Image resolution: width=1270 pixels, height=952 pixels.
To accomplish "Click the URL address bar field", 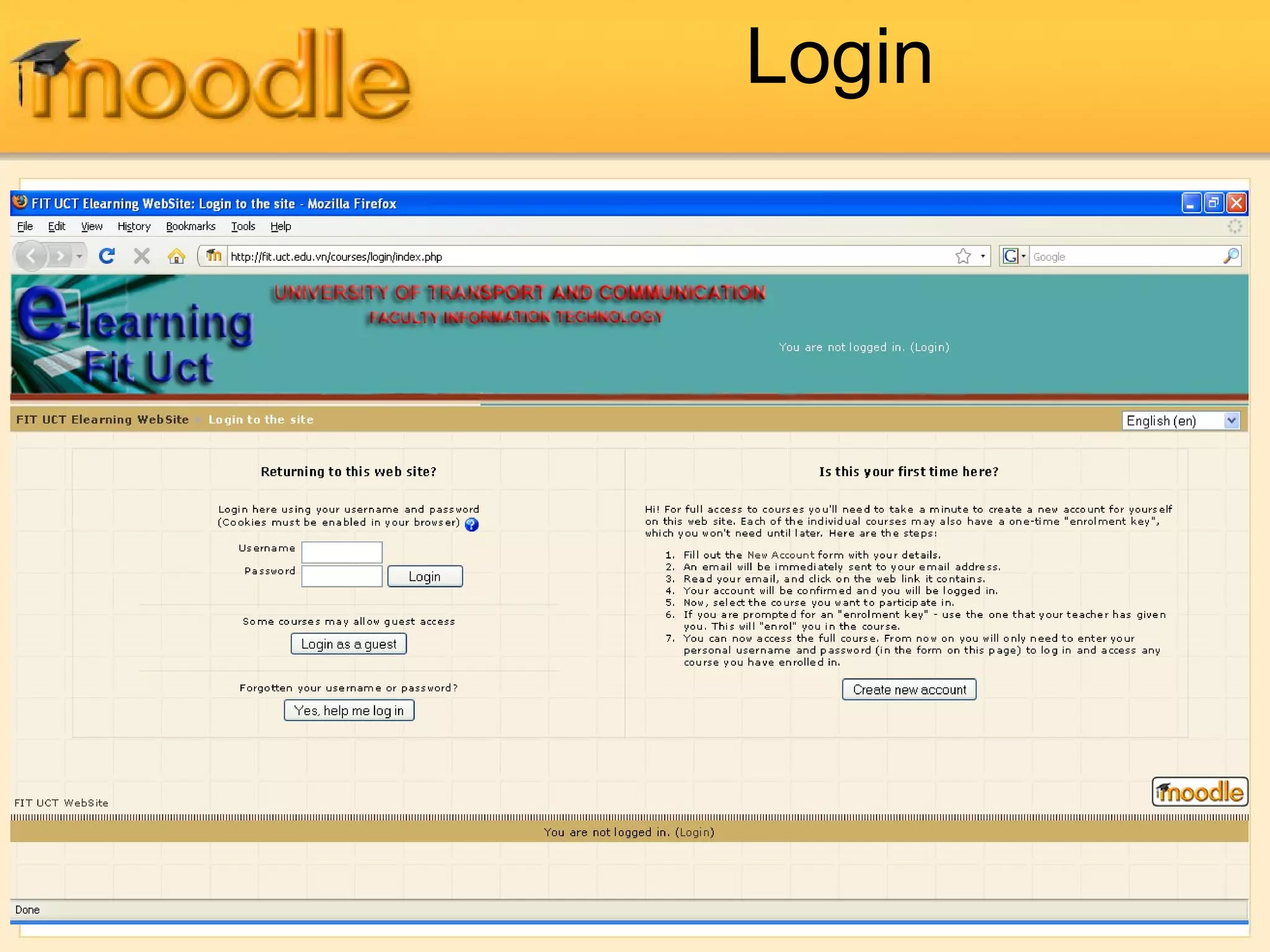I will [589, 256].
